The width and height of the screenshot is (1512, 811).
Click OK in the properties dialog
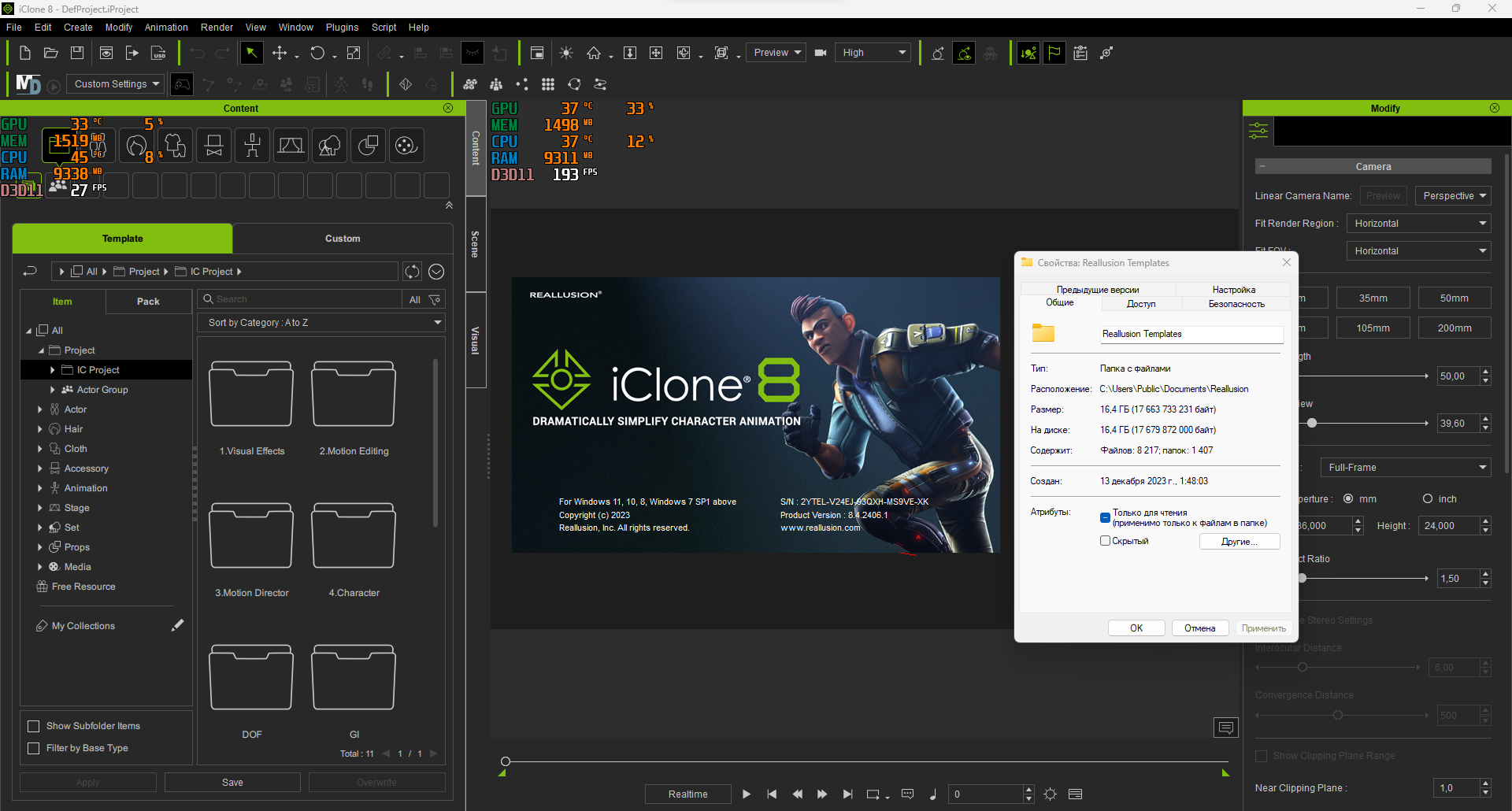pyautogui.click(x=1136, y=628)
